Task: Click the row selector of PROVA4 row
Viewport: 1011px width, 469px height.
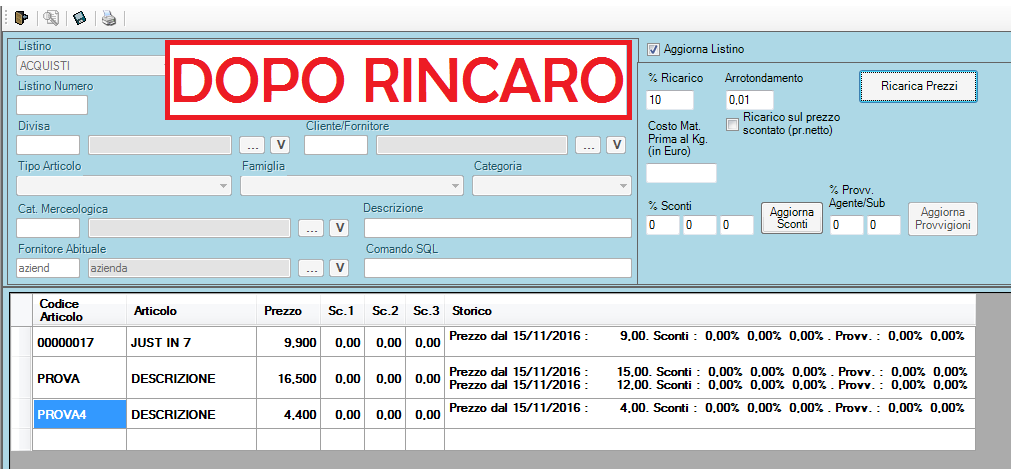Action: click(x=22, y=414)
